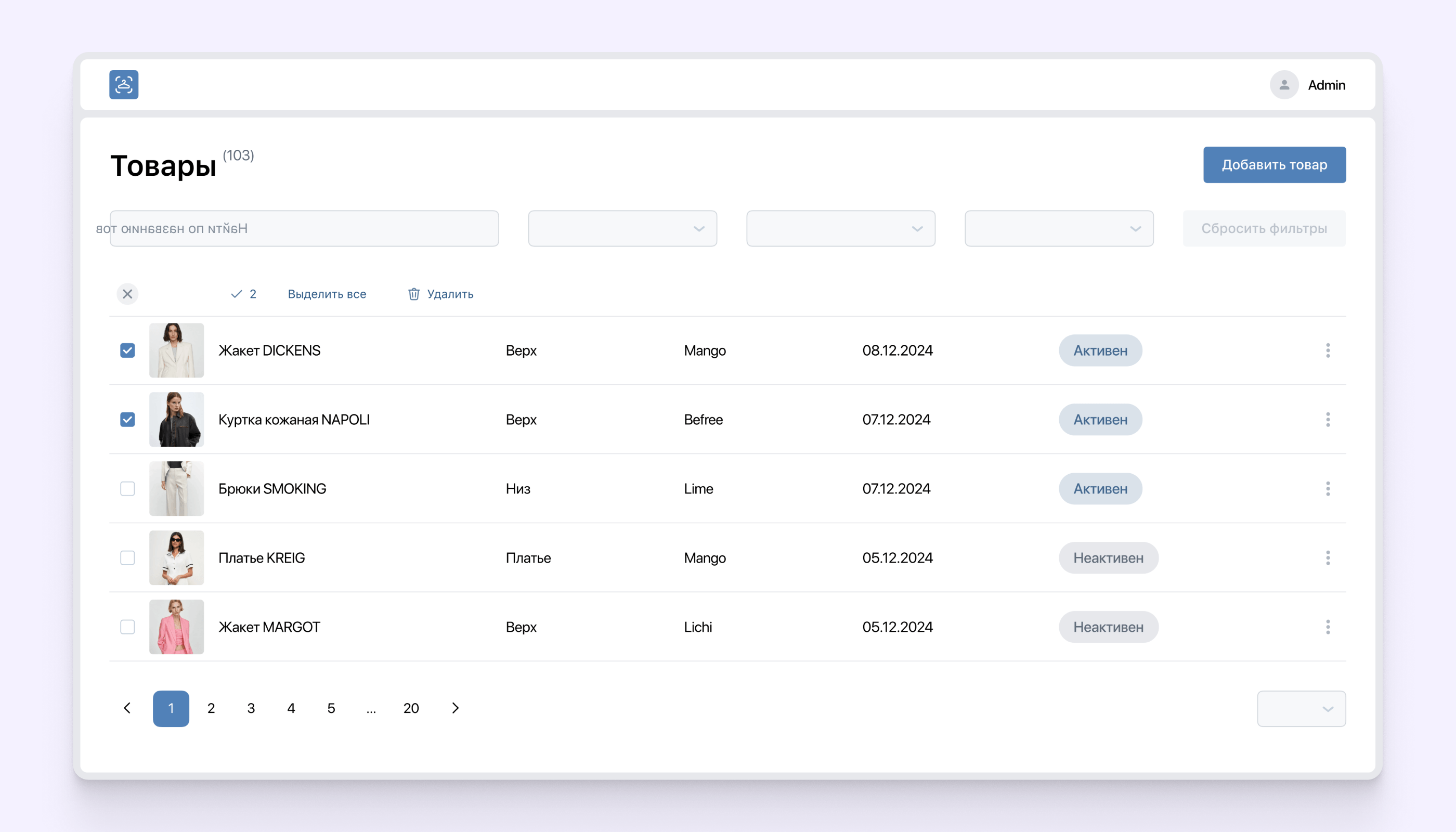Open three-dot menu for Брюки SMOKING
The width and height of the screenshot is (1456, 832).
click(x=1328, y=489)
